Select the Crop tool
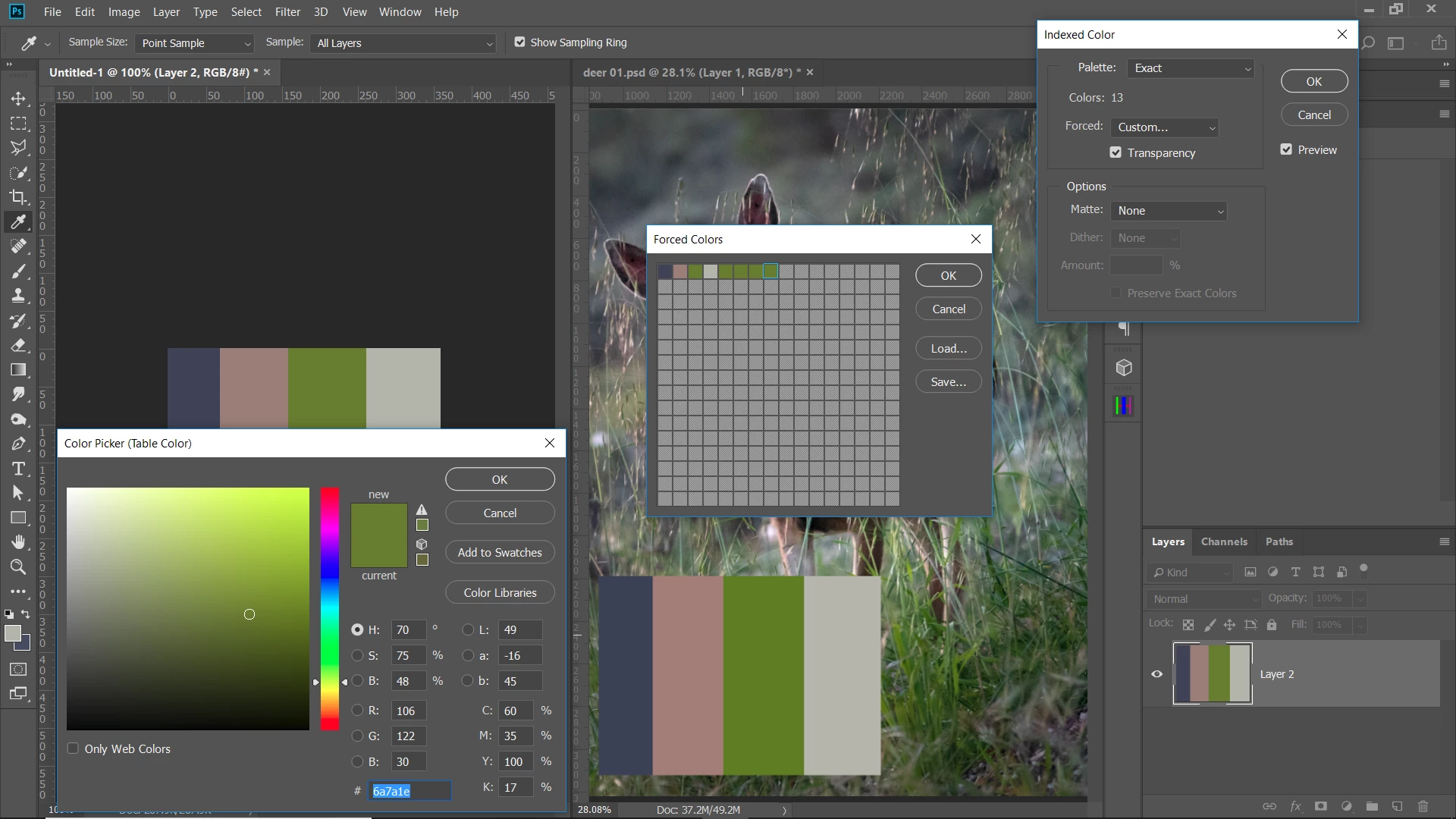 pyautogui.click(x=18, y=197)
